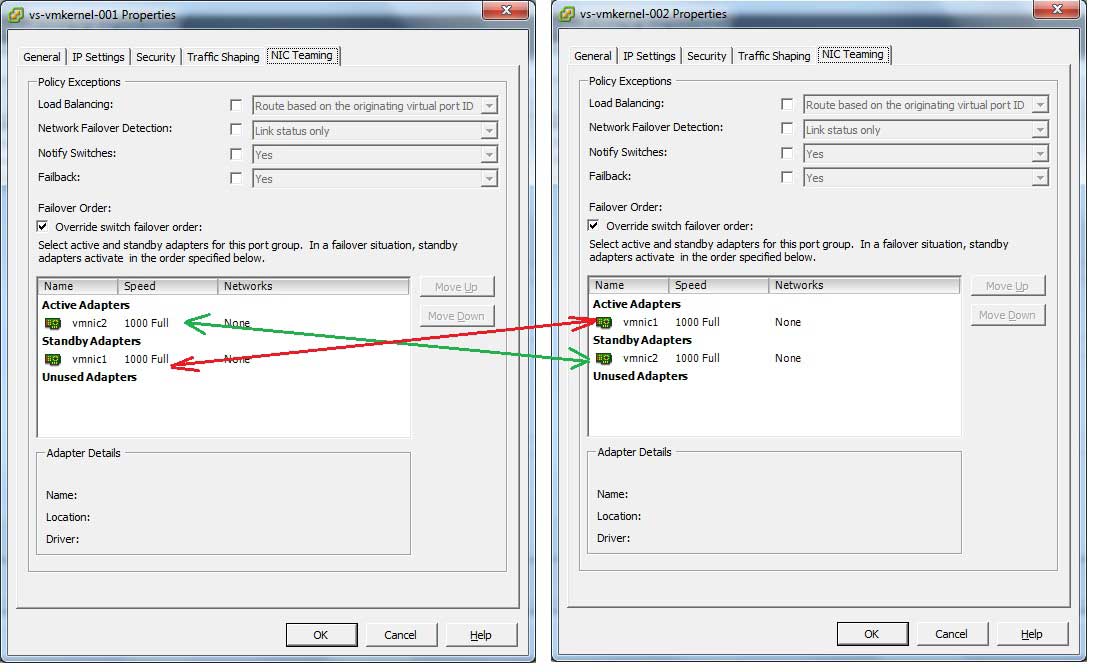Click vmnic2 adapter icon in vmkernel-002 window
The width and height of the screenshot is (1100, 672).
[603, 358]
